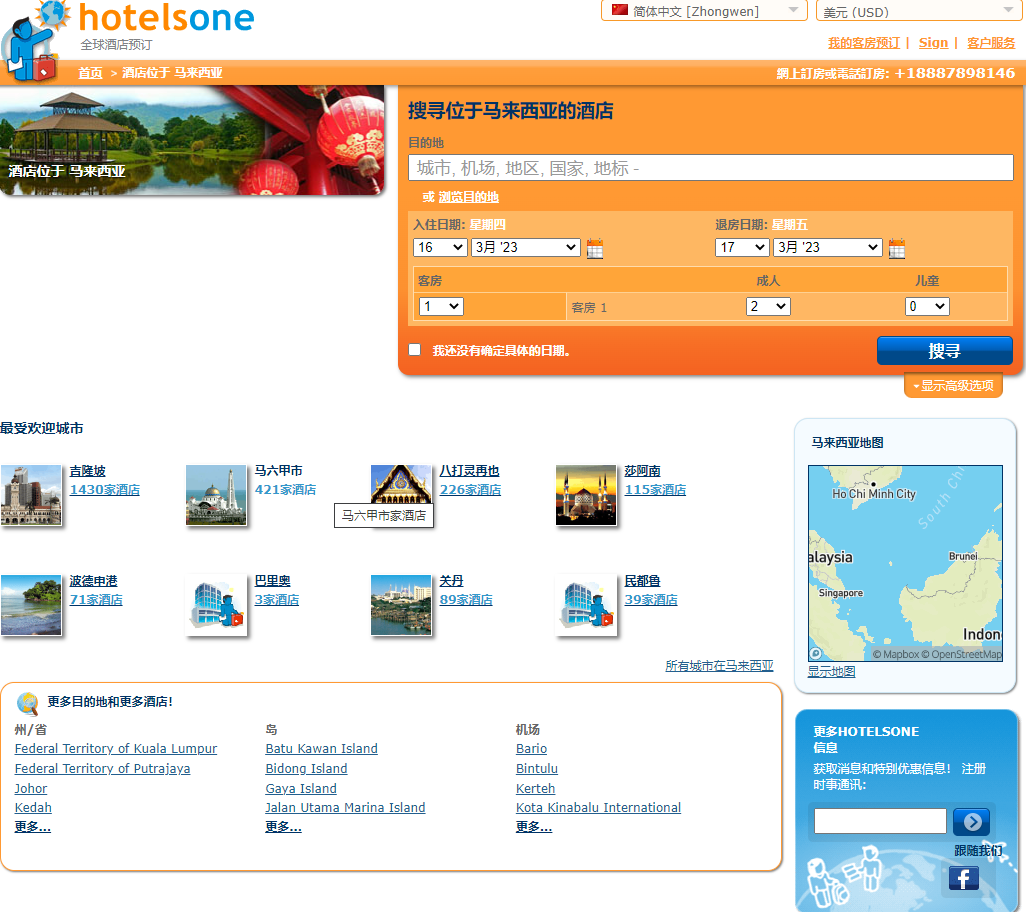Open 马六甲市 city thumbnail

(216, 495)
